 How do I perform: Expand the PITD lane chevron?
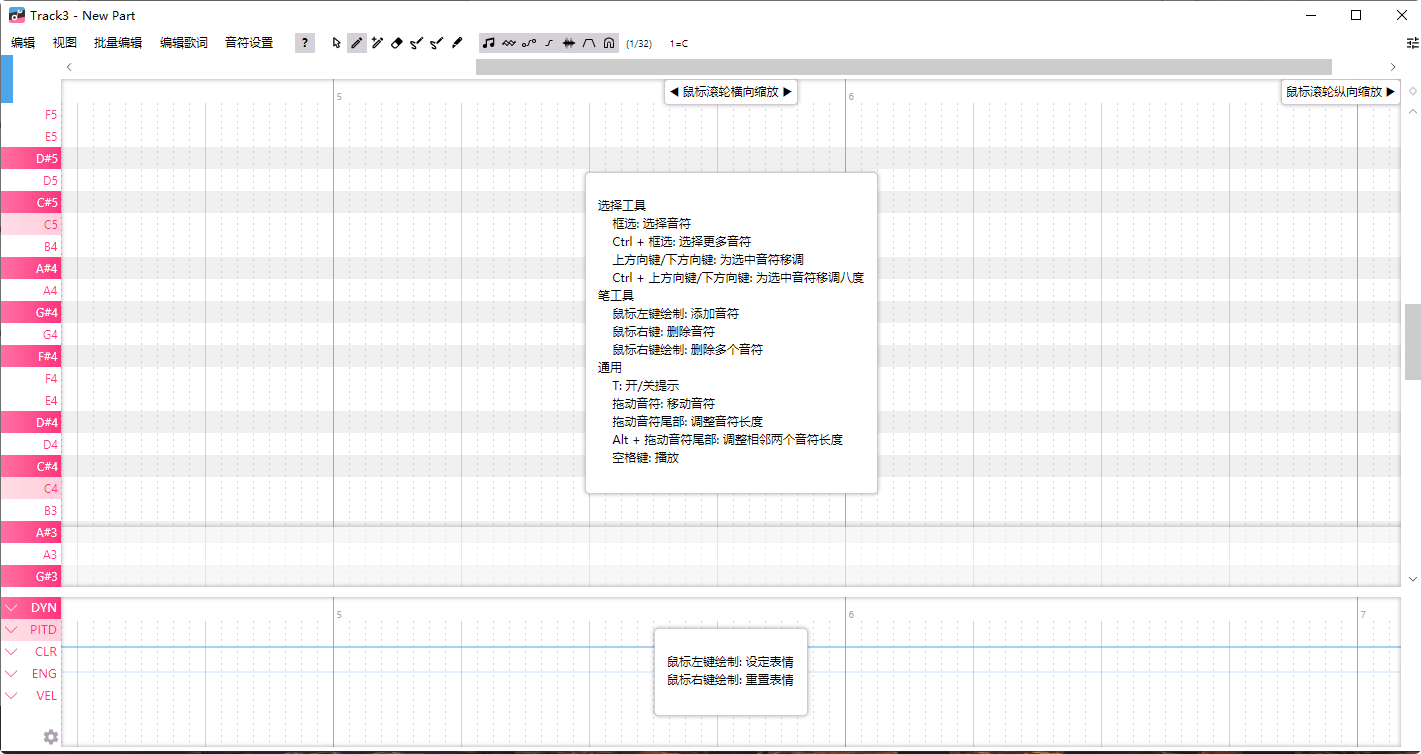point(12,629)
